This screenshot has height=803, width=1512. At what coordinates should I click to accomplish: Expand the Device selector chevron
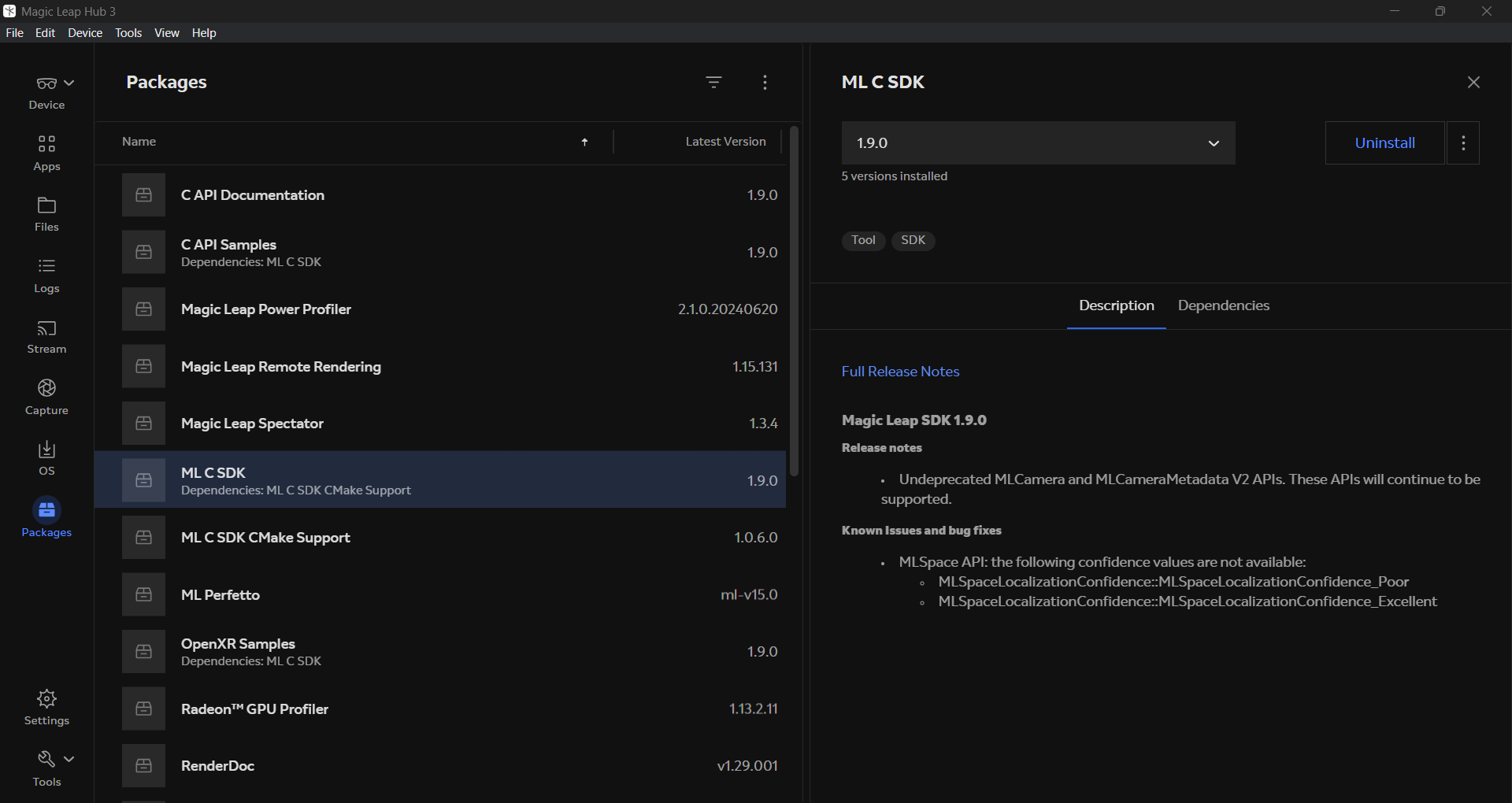pos(68,82)
